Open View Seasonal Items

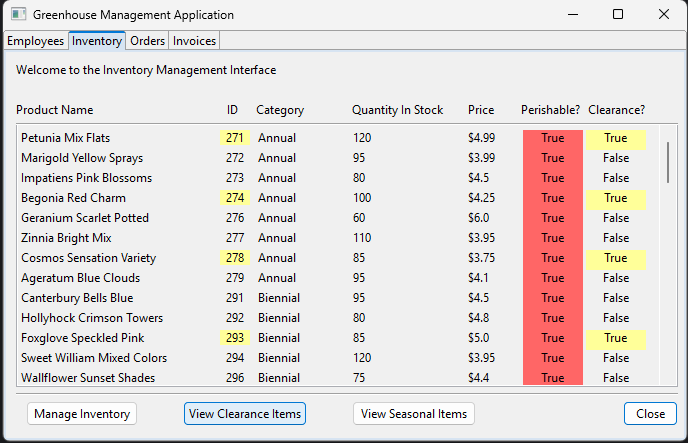(414, 413)
